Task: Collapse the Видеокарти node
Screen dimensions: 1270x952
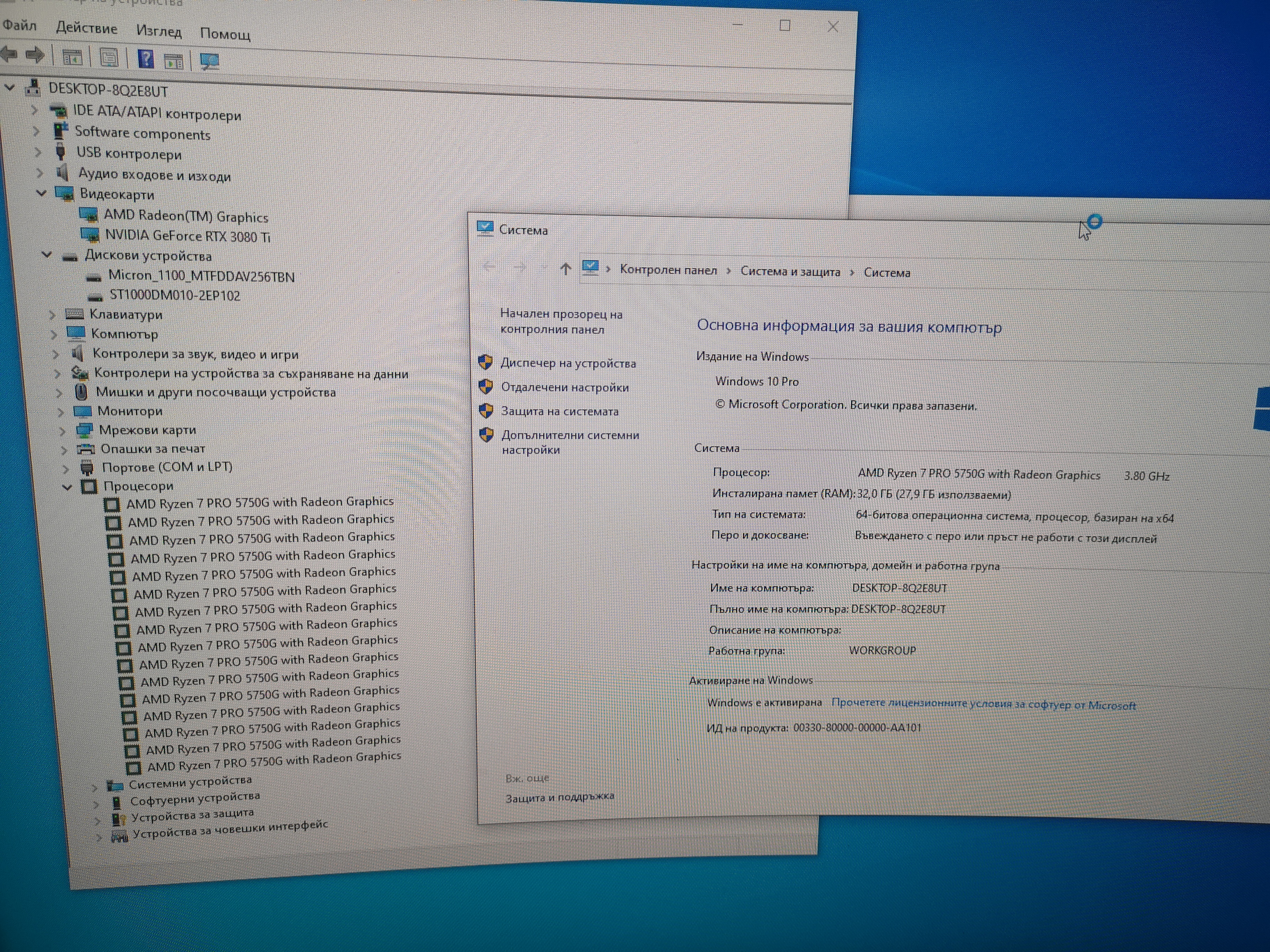Action: pos(41,193)
